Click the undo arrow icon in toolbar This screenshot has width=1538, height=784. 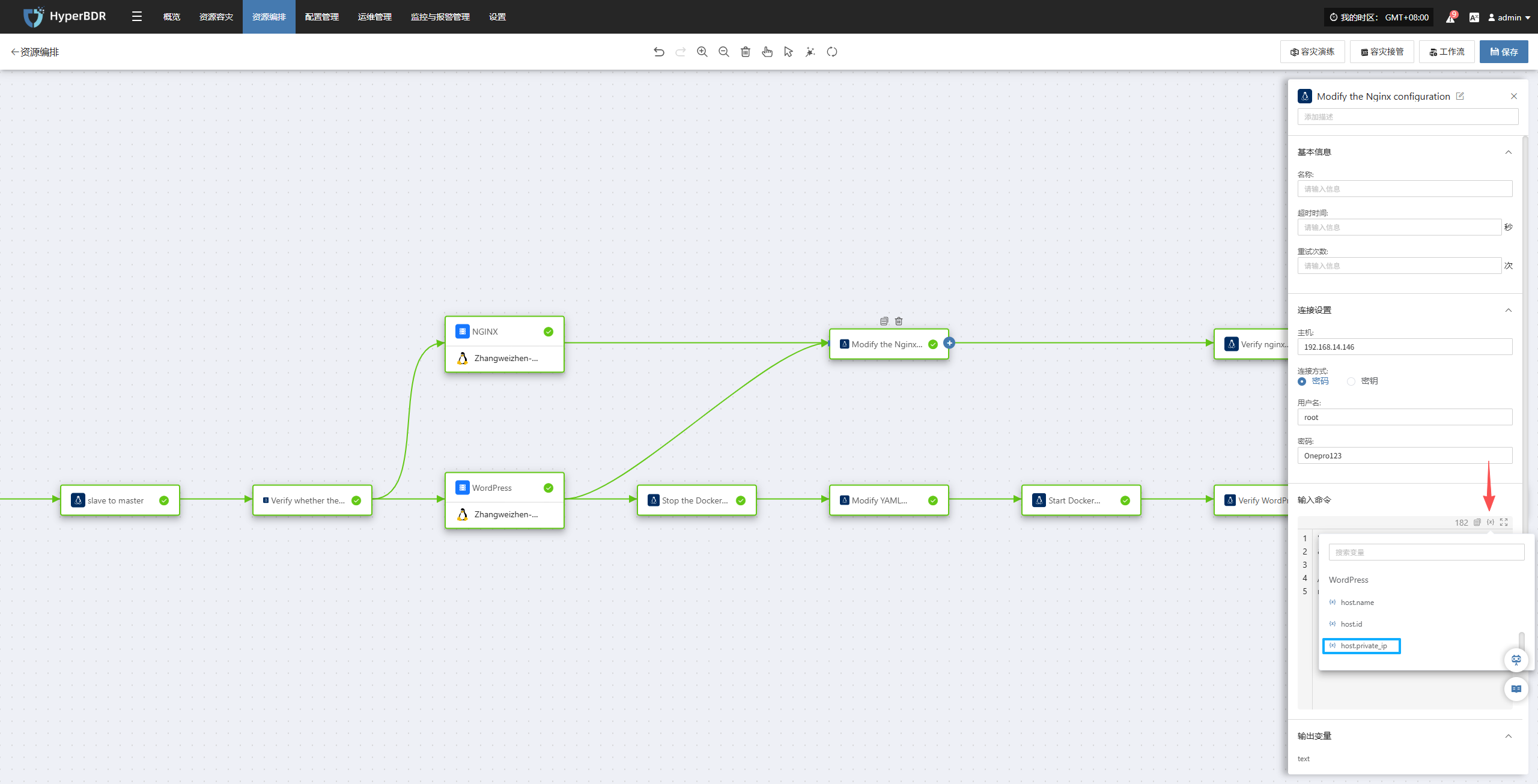click(x=659, y=52)
